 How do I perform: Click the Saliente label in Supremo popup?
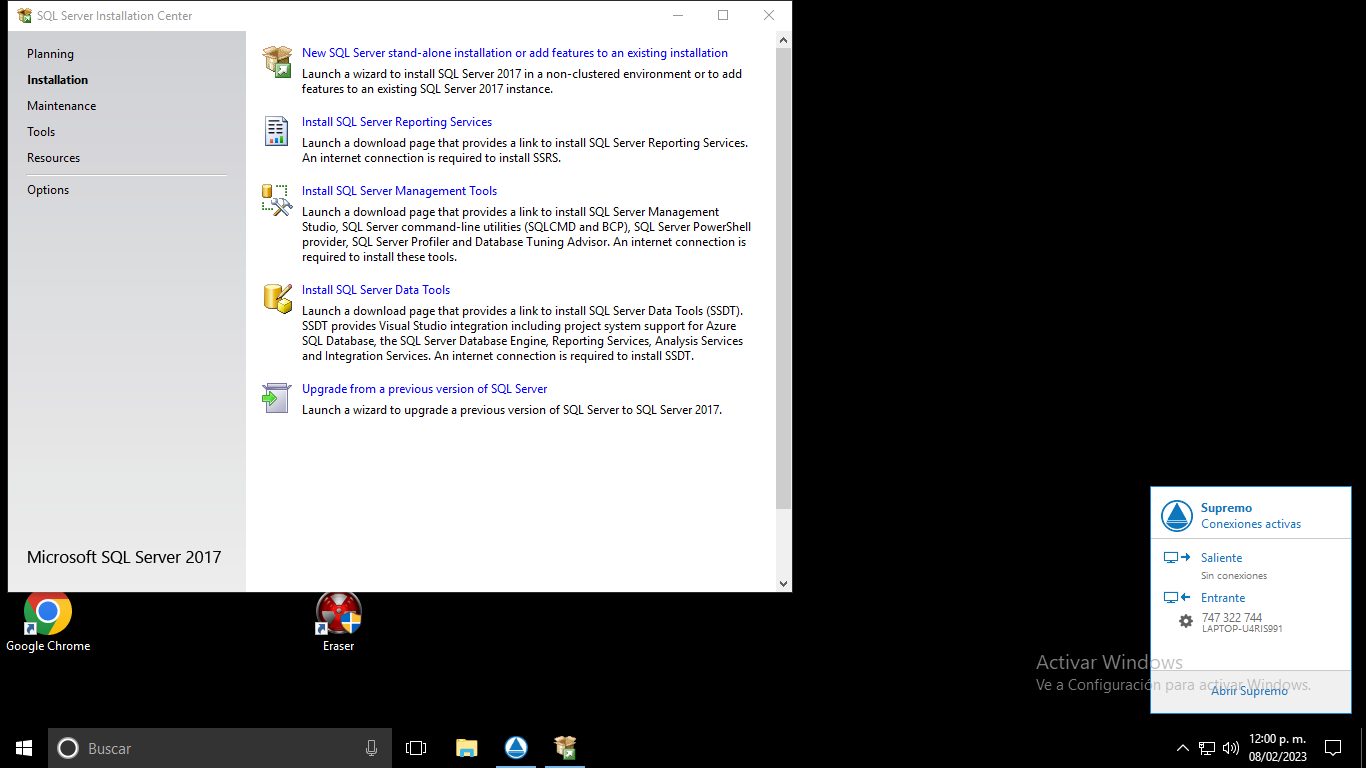pyautogui.click(x=1221, y=558)
